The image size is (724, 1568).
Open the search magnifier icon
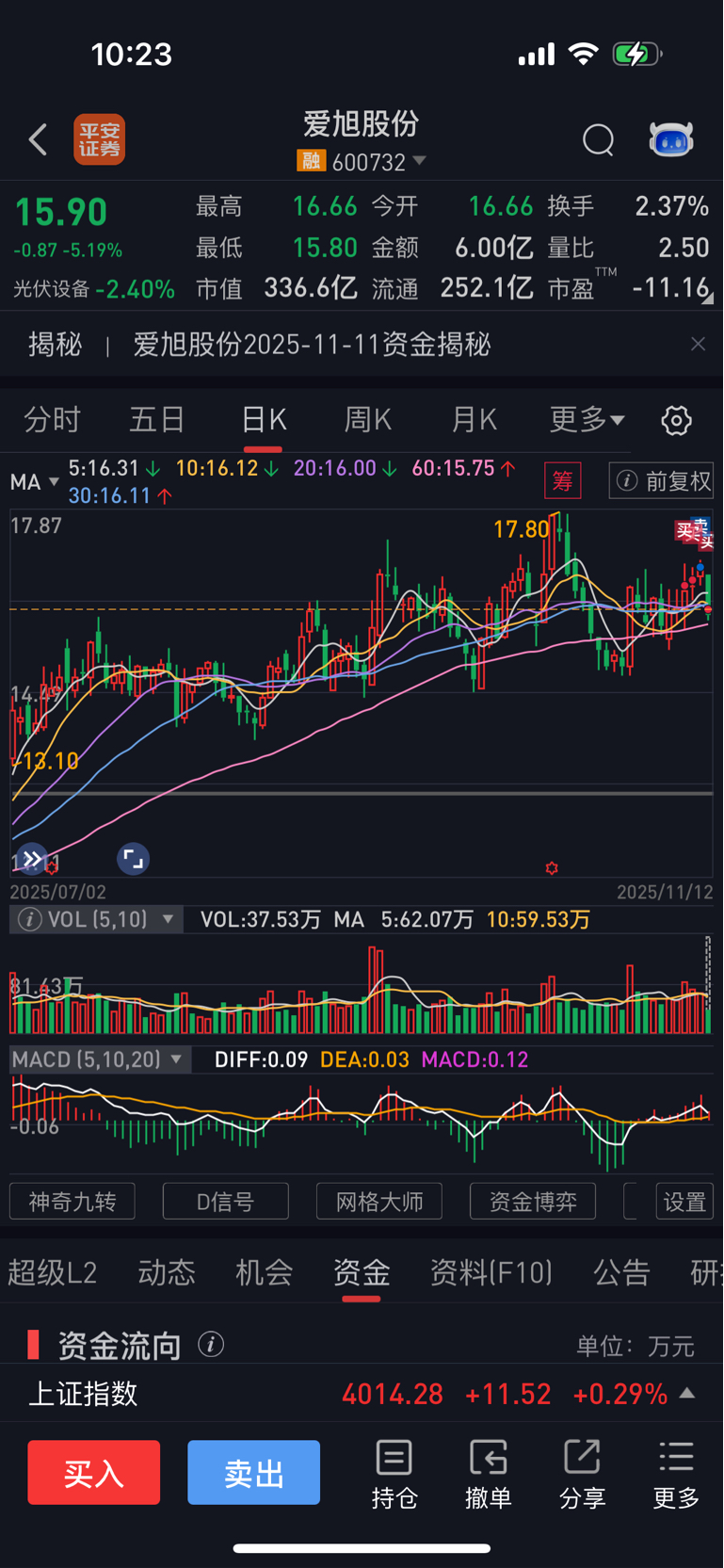pyautogui.click(x=598, y=139)
